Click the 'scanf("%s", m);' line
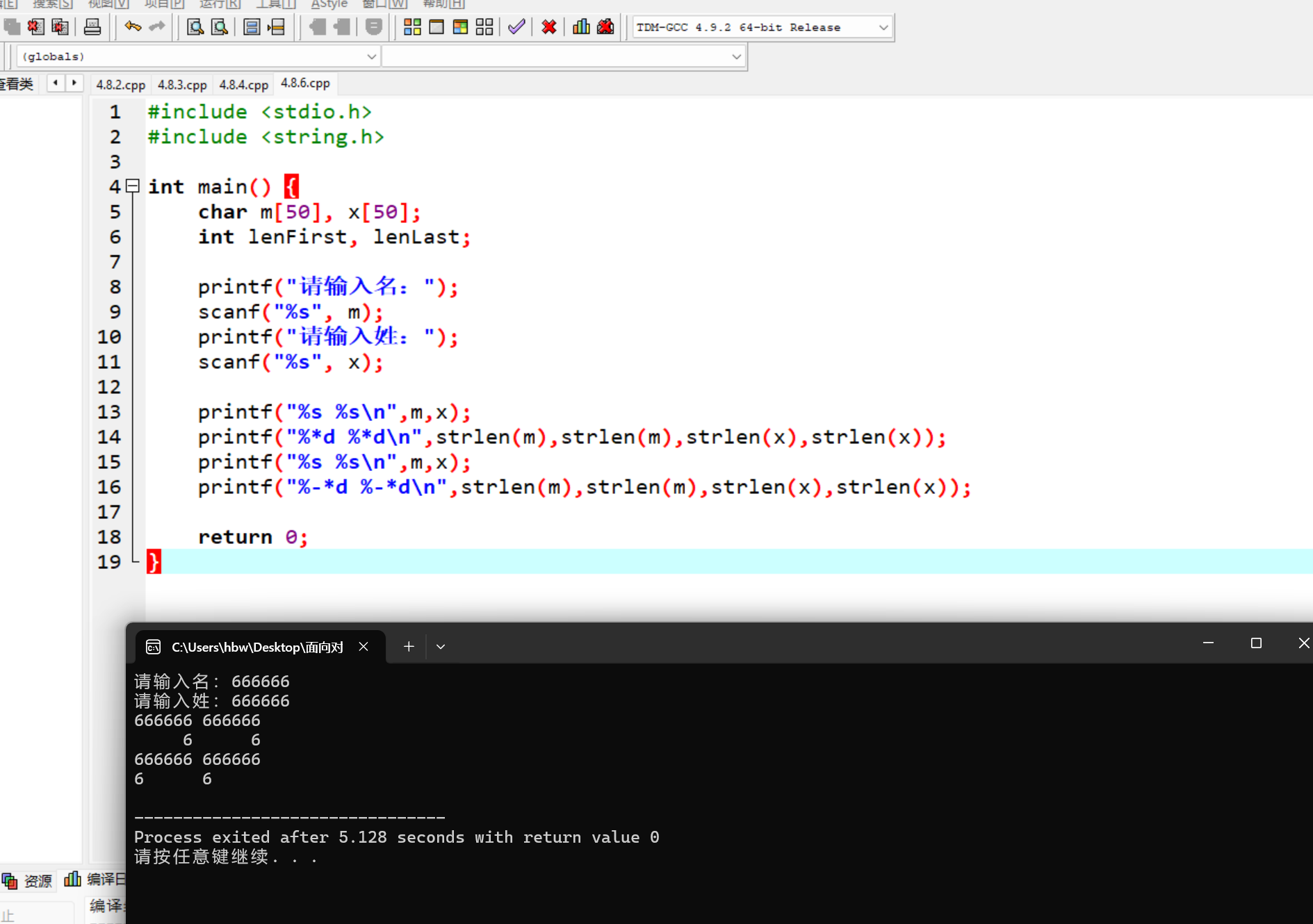This screenshot has width=1313, height=924. (291, 312)
